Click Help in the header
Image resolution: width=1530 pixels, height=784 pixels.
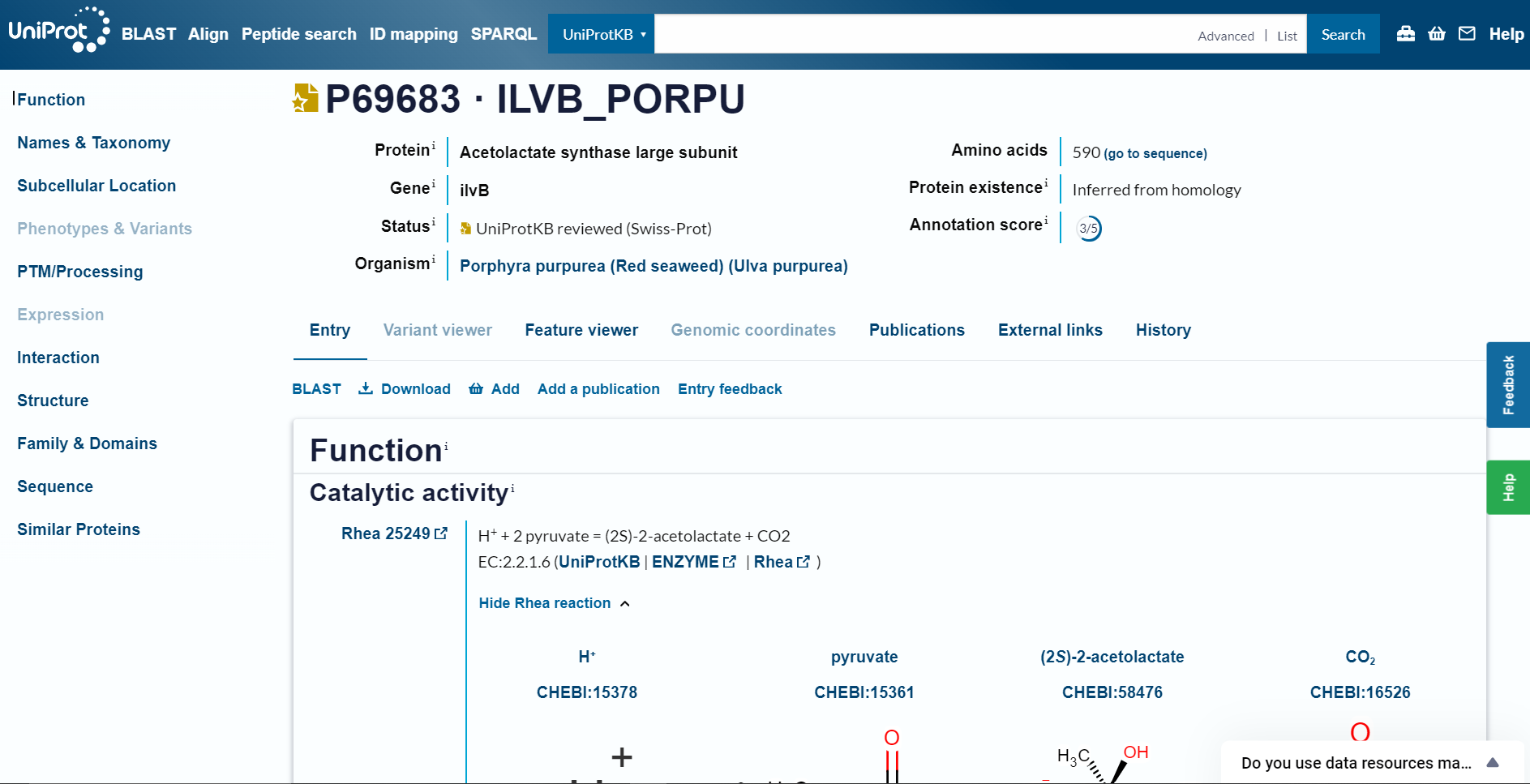pos(1506,34)
